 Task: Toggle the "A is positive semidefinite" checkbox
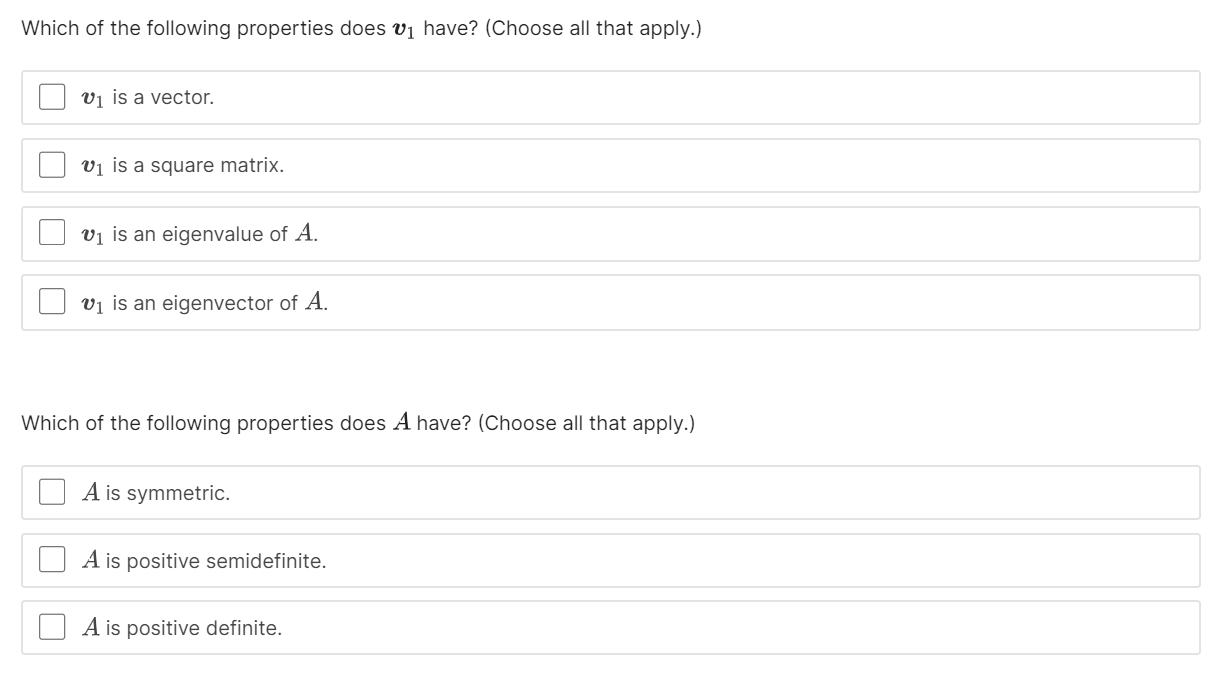pos(51,560)
